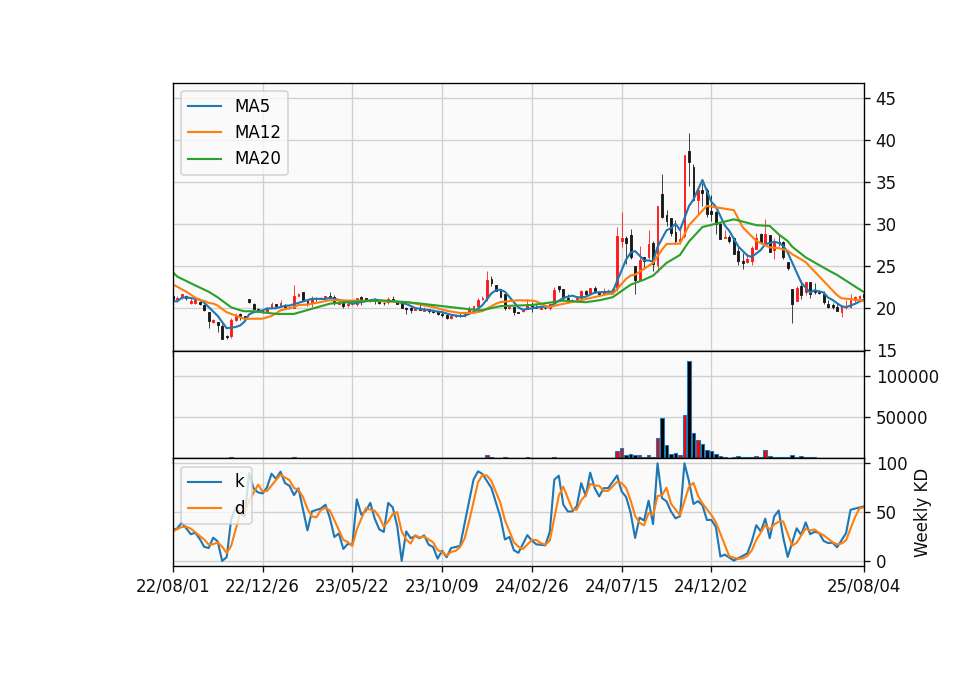Click the 15 price axis label
Screen dimensions: 960x690
(x=886, y=351)
